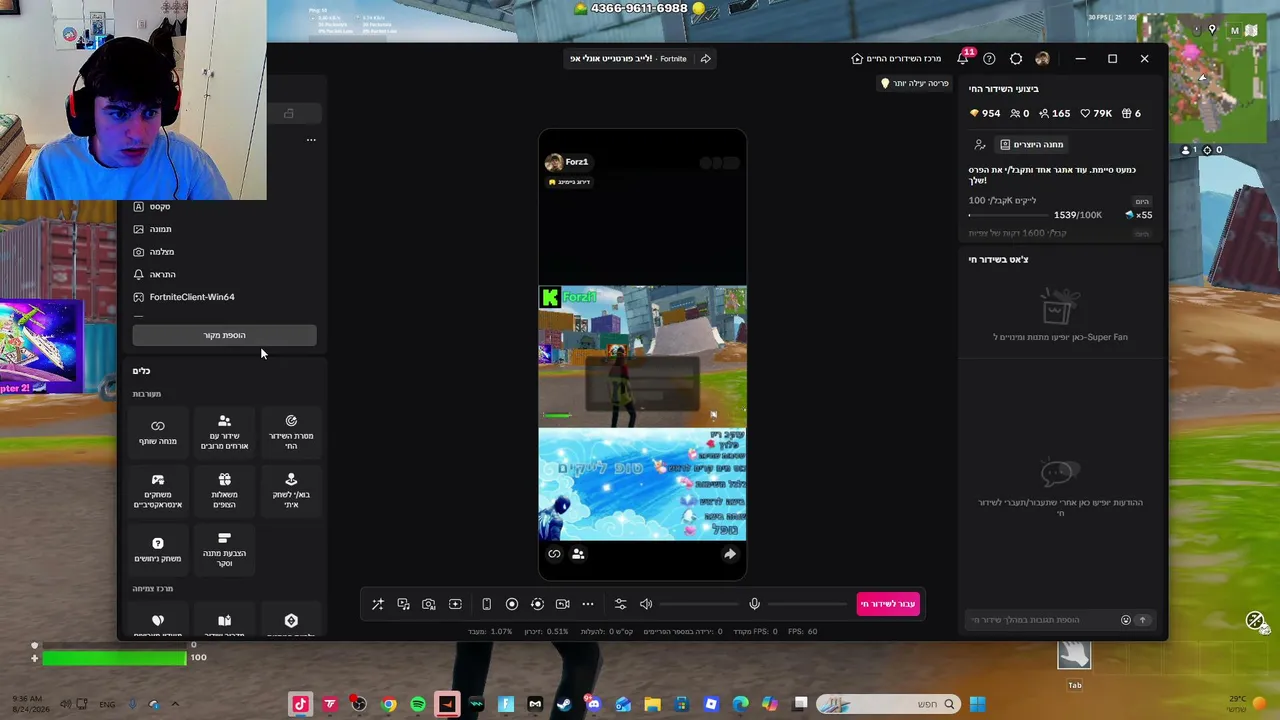
Task: Open the settings gear in the title bar
Action: click(1016, 59)
